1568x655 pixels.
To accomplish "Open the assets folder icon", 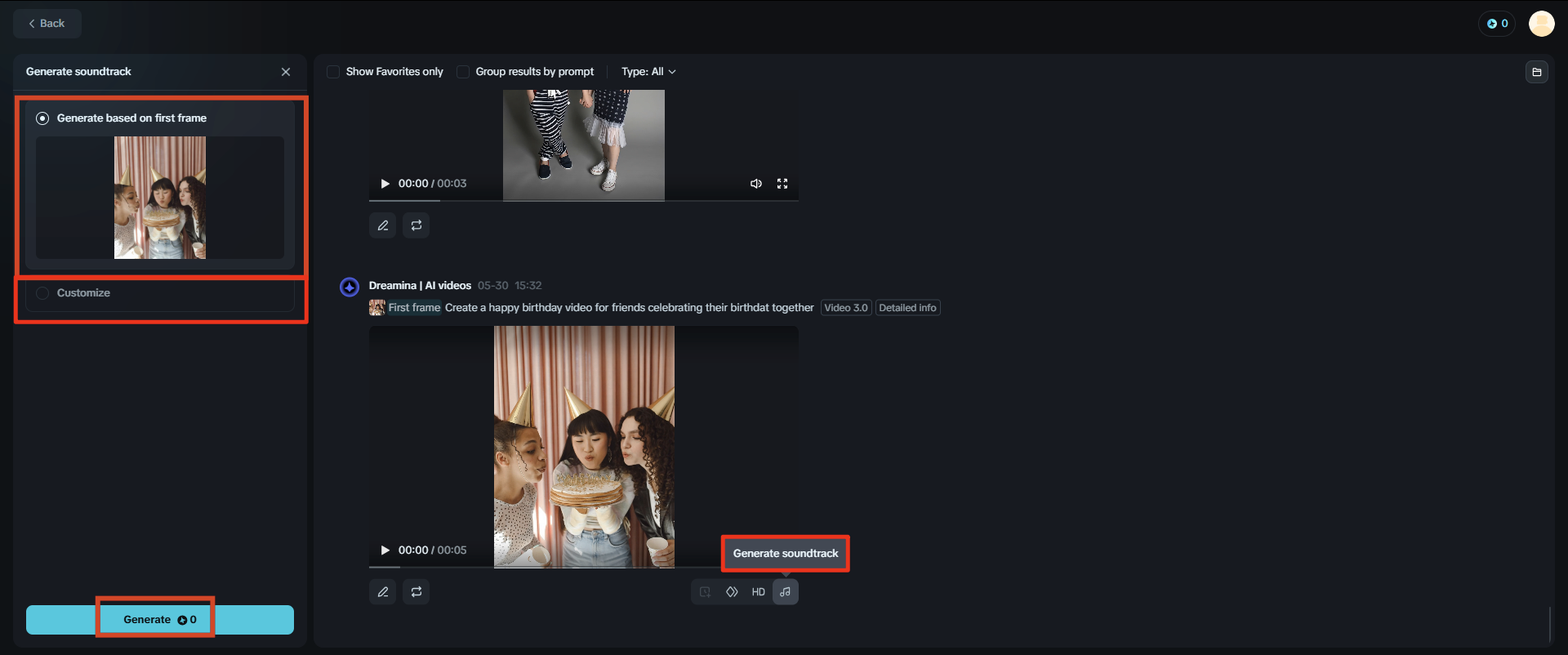I will pyautogui.click(x=1536, y=72).
